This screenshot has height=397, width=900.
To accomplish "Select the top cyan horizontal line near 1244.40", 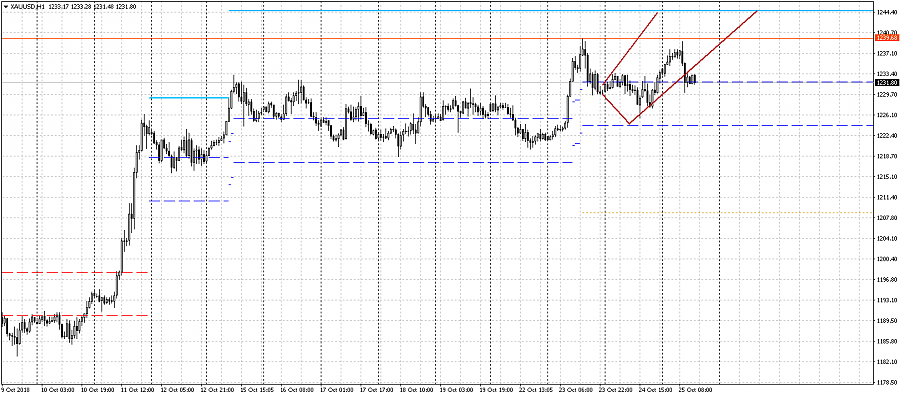I will (551, 11).
